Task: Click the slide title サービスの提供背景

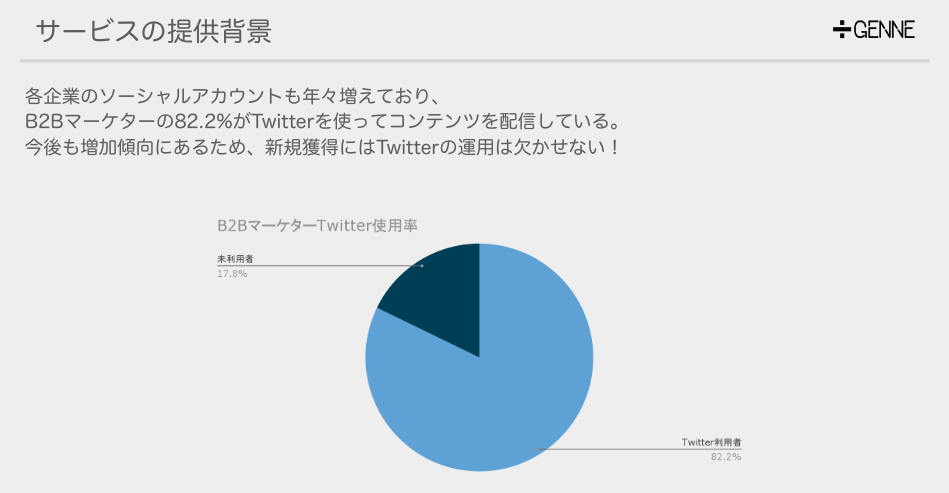Action: coord(153,30)
